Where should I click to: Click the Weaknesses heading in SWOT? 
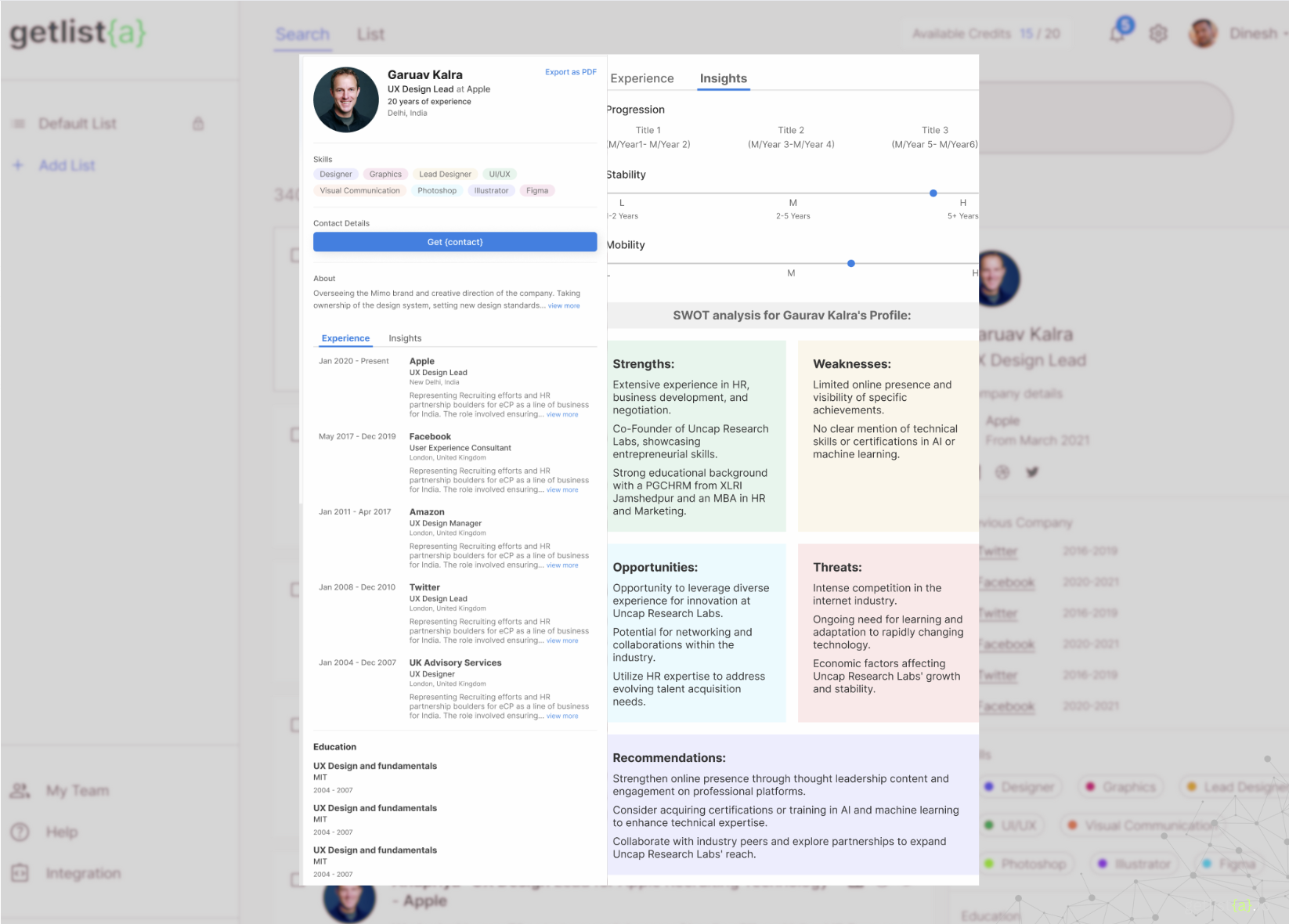pos(852,364)
